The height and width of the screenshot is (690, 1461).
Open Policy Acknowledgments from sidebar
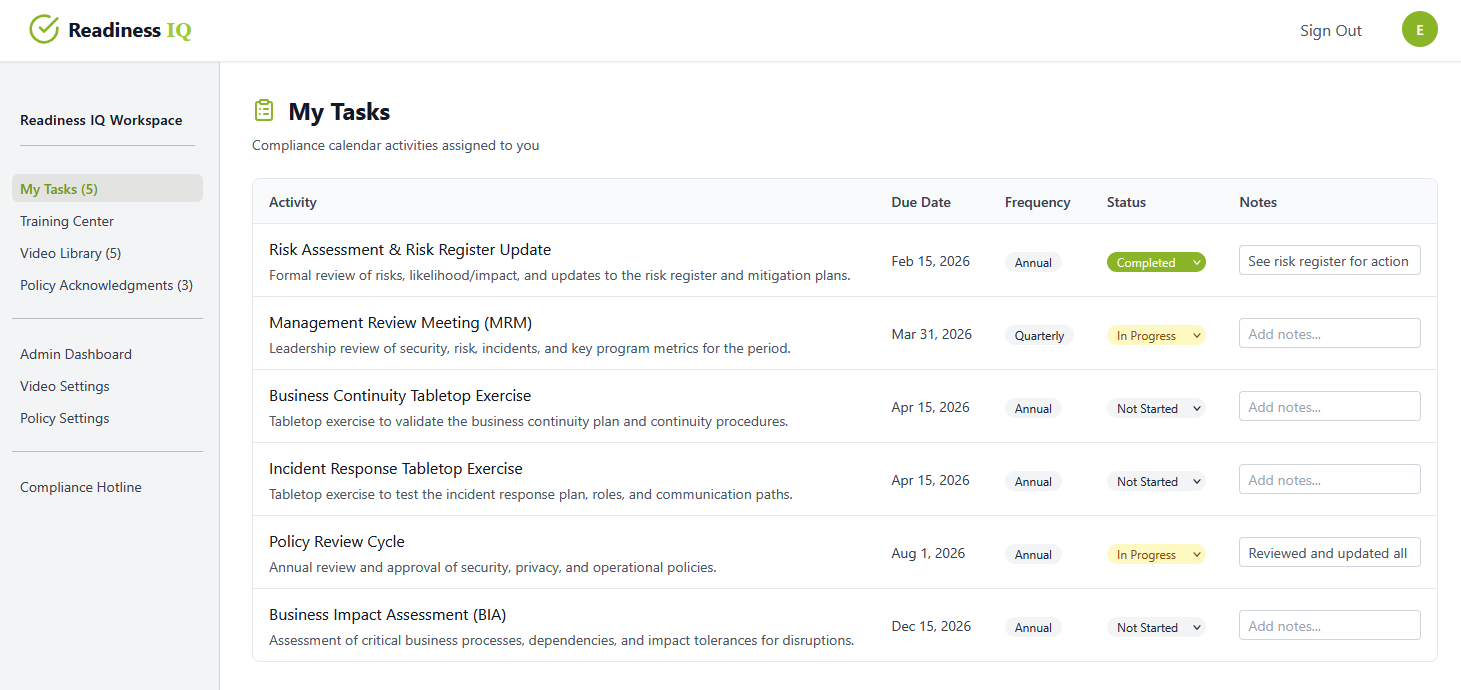click(106, 284)
